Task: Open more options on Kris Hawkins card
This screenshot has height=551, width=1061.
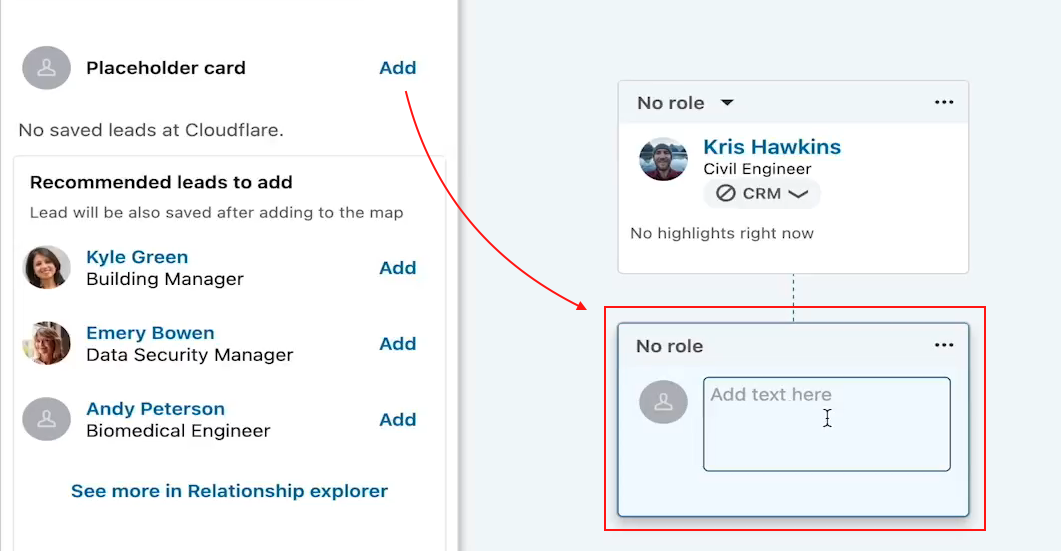Action: click(944, 102)
